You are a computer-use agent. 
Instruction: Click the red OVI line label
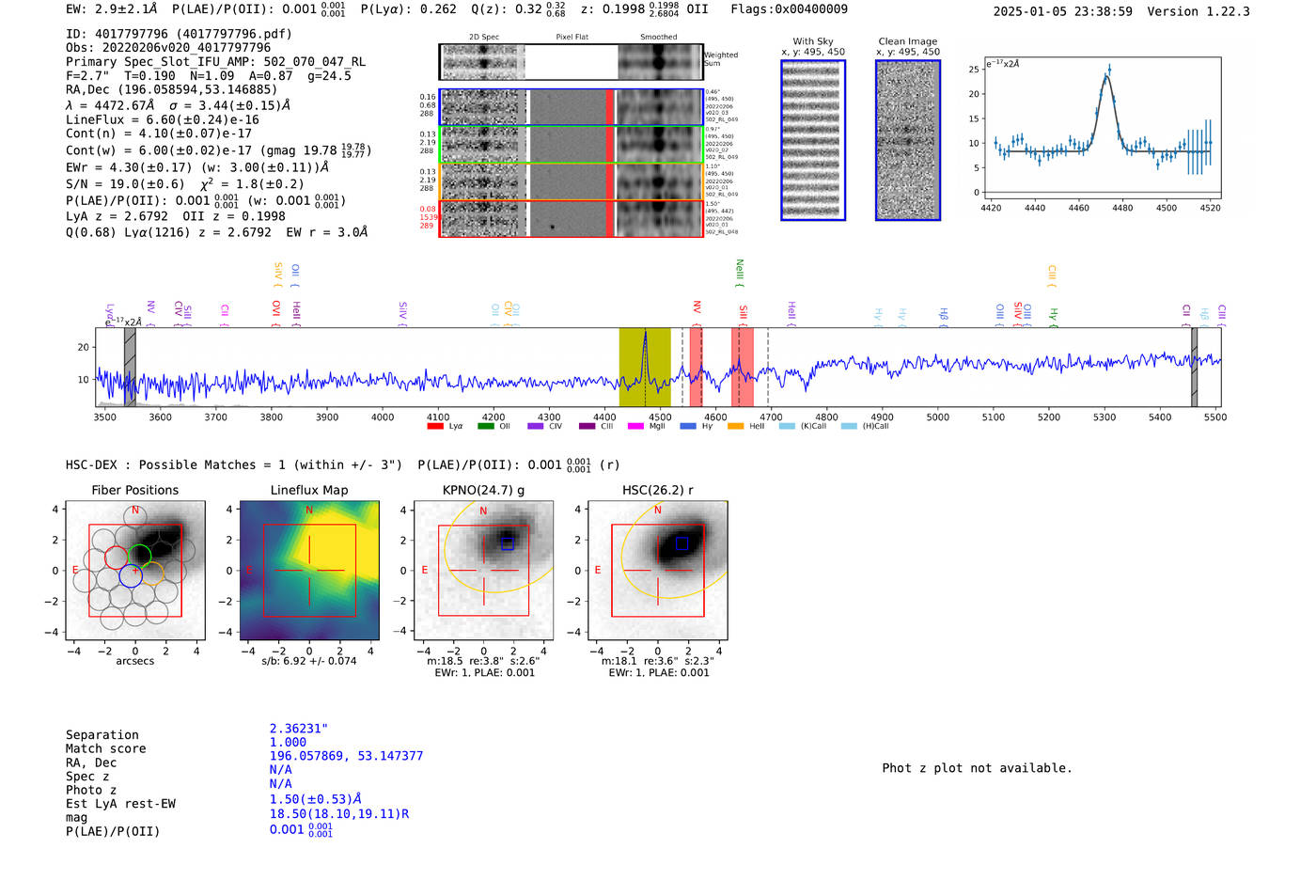[275, 313]
